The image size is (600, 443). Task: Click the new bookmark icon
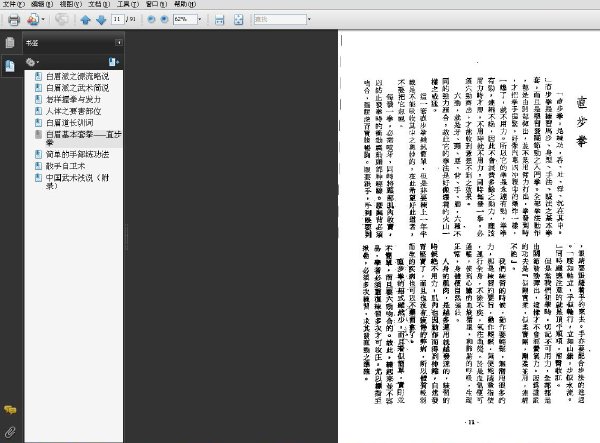click(114, 62)
